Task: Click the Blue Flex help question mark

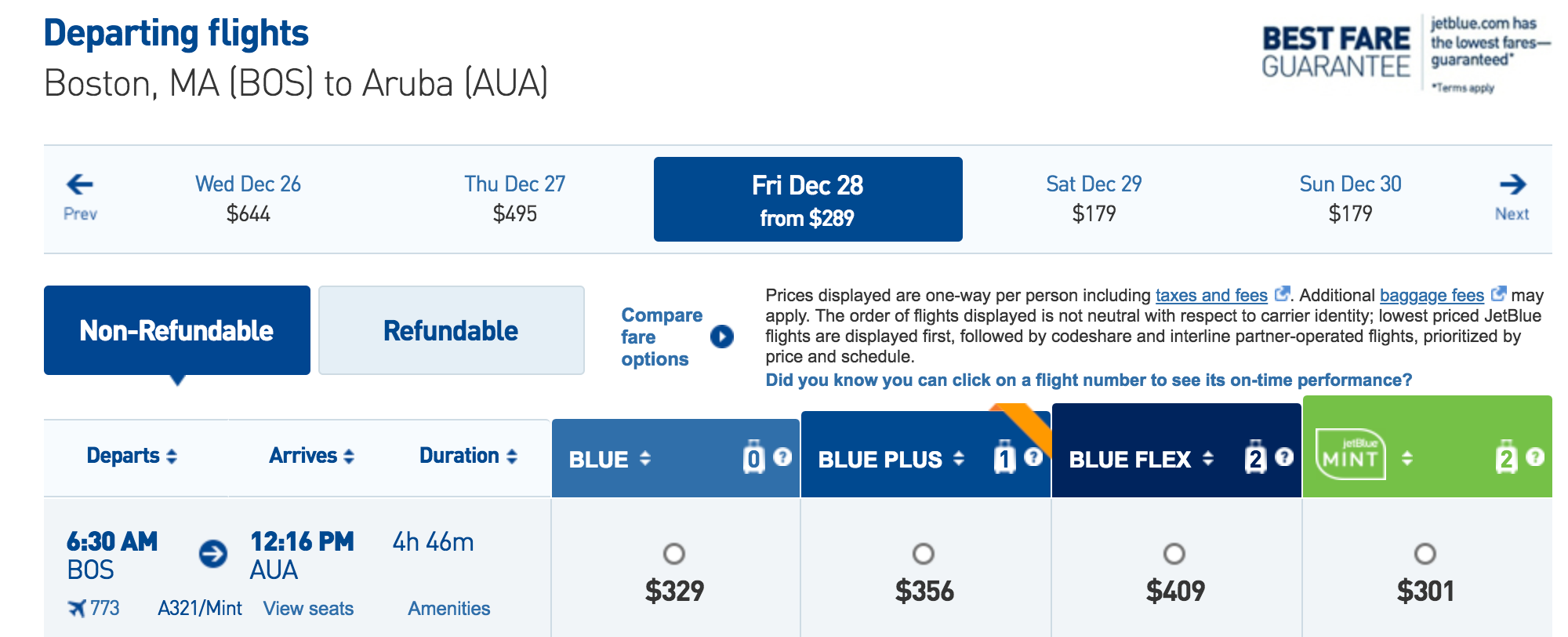Action: (x=1284, y=457)
